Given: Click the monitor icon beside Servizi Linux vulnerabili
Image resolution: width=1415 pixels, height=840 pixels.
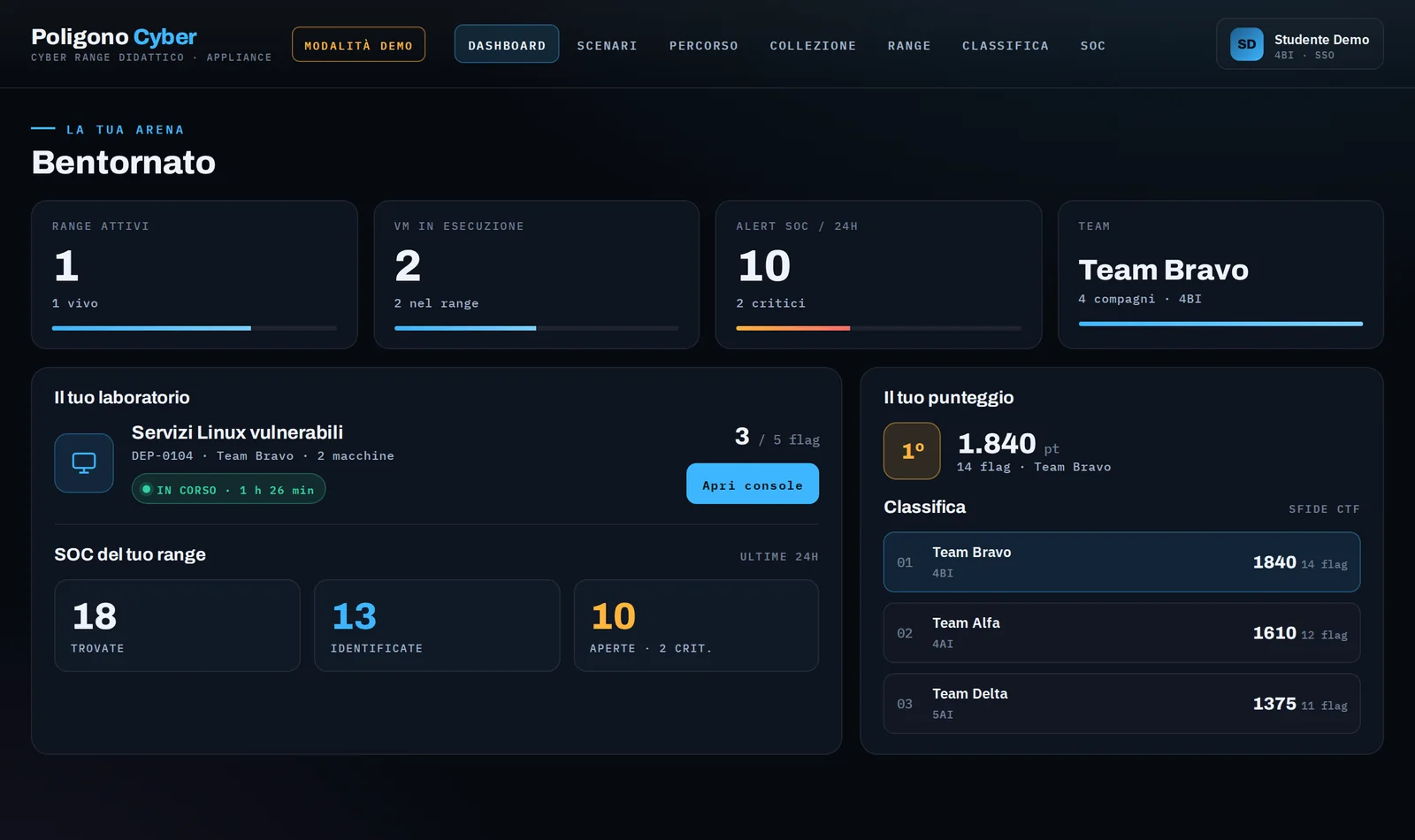Looking at the screenshot, I should pos(84,462).
